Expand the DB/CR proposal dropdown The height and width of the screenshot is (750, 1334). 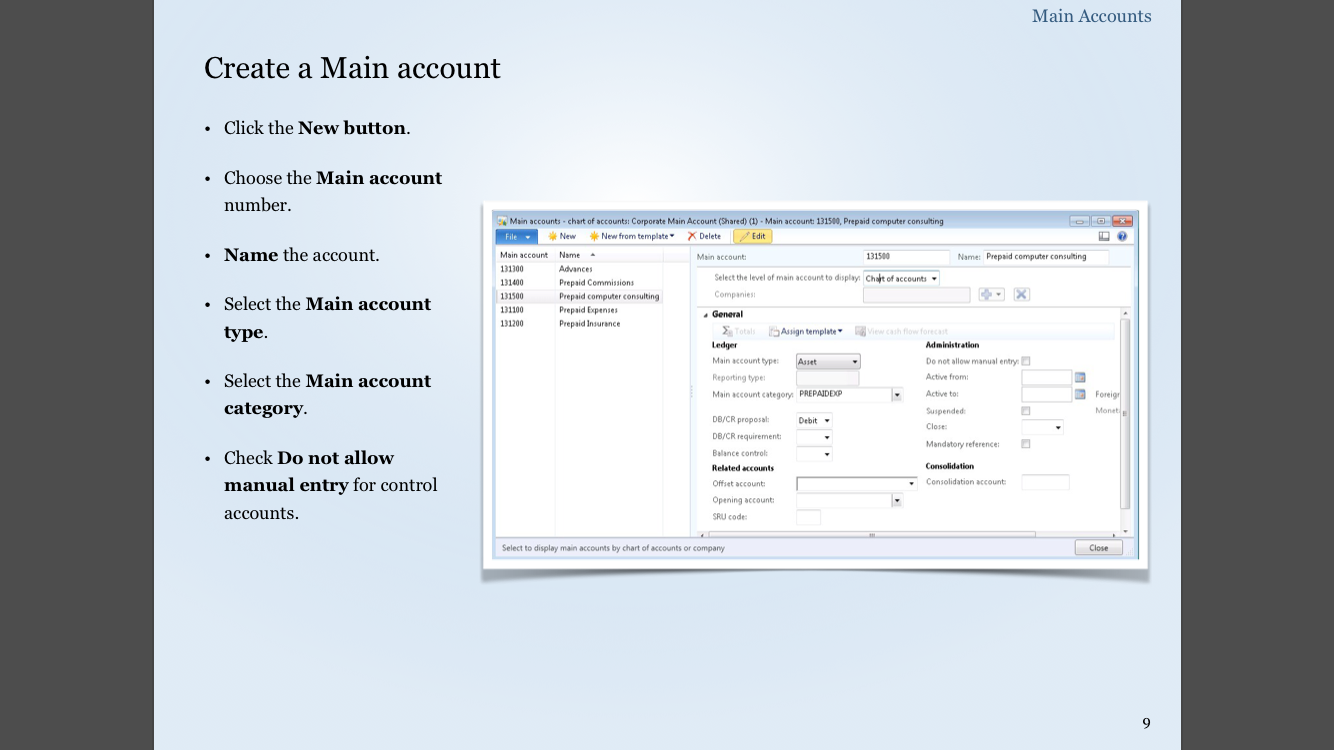coord(815,421)
